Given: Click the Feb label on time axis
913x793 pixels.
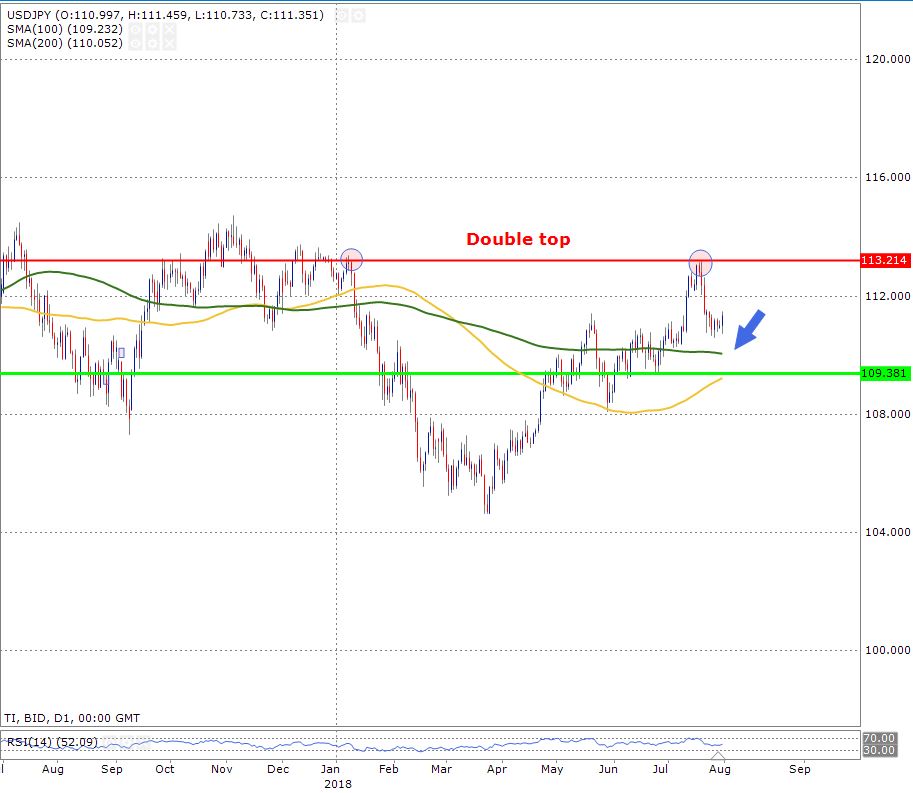Looking at the screenshot, I should pos(388,769).
